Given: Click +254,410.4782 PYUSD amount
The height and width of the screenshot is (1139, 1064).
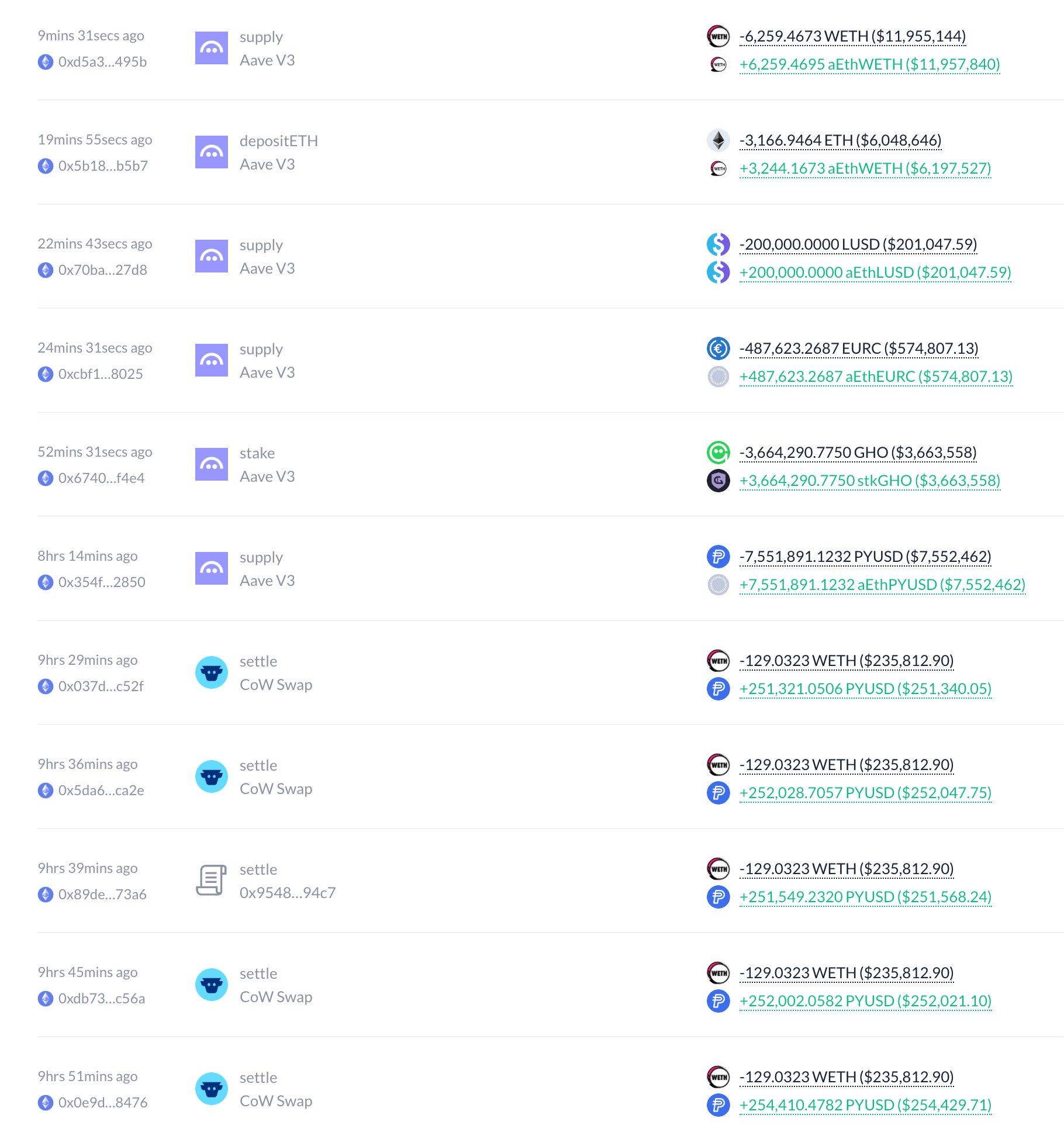Looking at the screenshot, I should pos(866,1105).
